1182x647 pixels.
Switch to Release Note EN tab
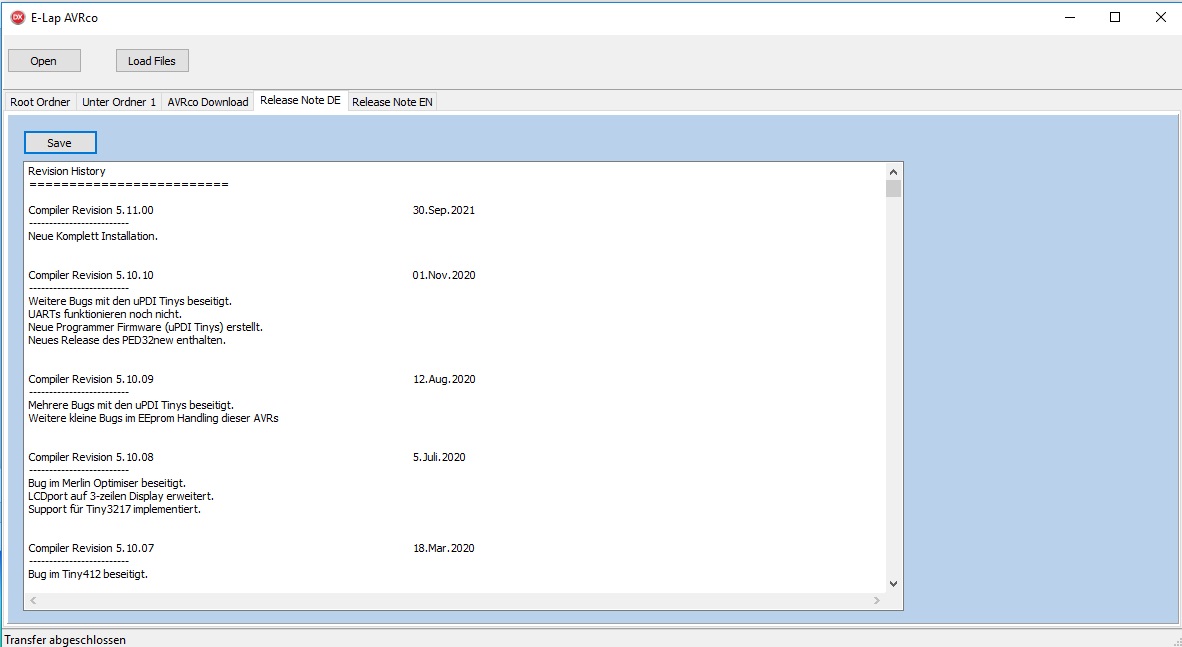tap(392, 102)
